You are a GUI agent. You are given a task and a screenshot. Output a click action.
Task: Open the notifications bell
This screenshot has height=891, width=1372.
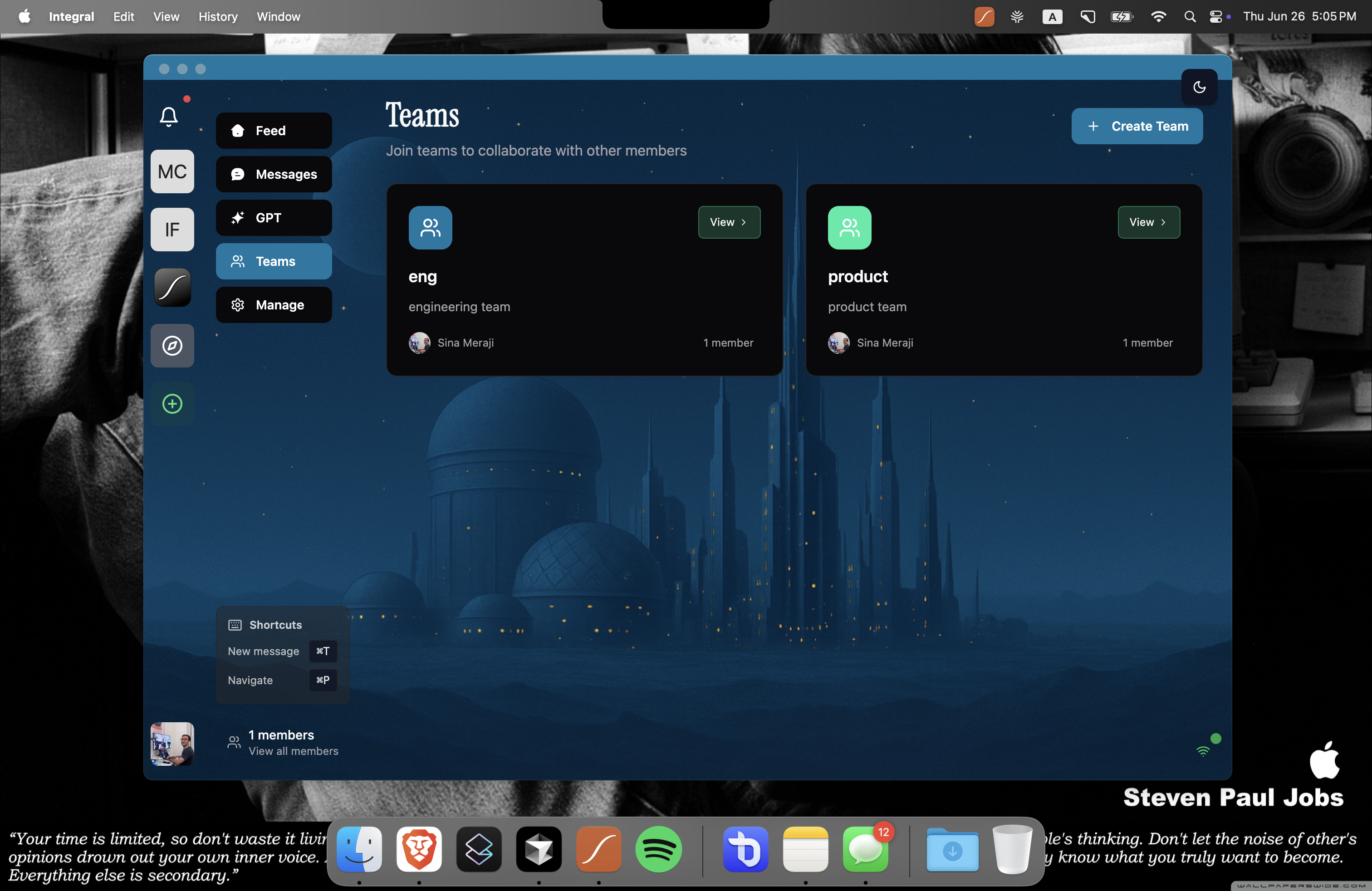pyautogui.click(x=168, y=117)
